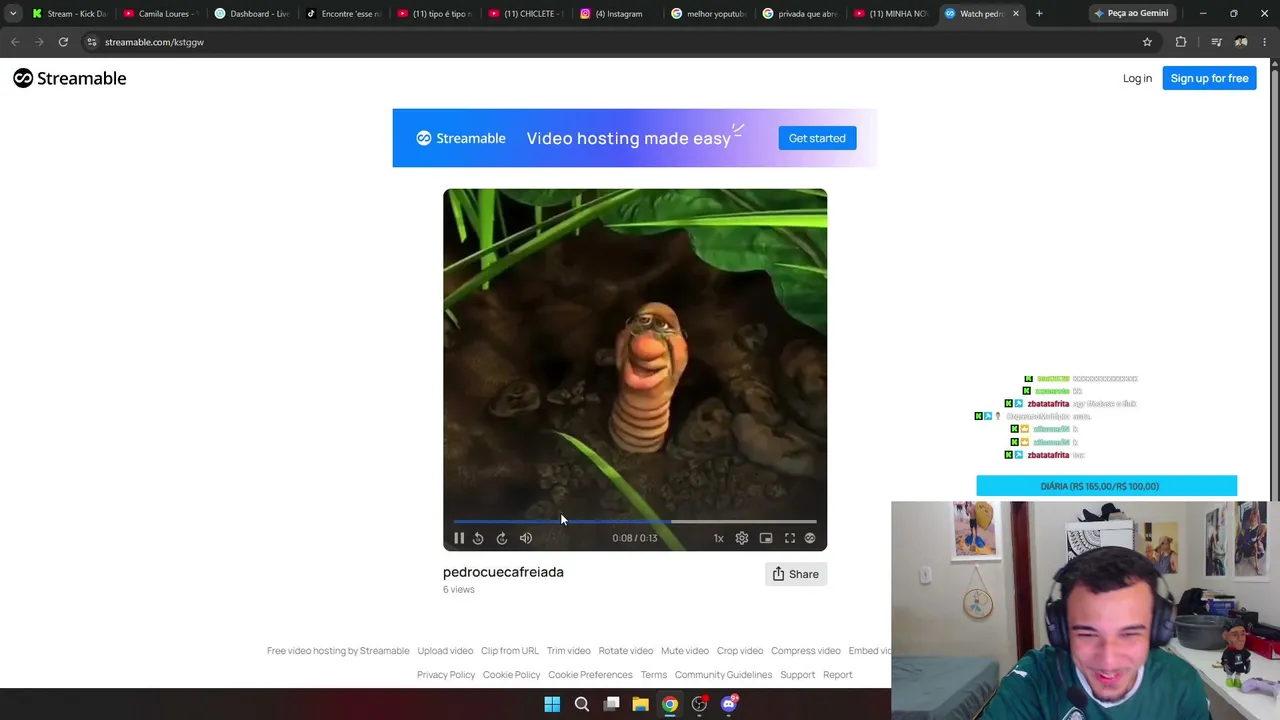Switch to the Encontre 'esse TikTok tab

tap(344, 14)
